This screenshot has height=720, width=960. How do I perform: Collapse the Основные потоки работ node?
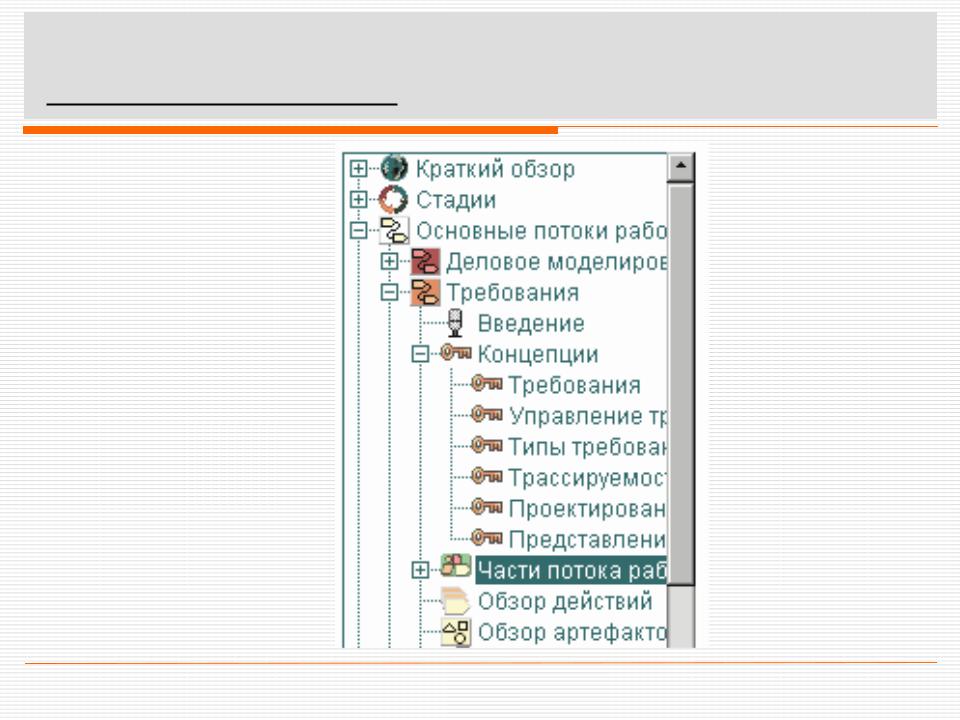[358, 230]
